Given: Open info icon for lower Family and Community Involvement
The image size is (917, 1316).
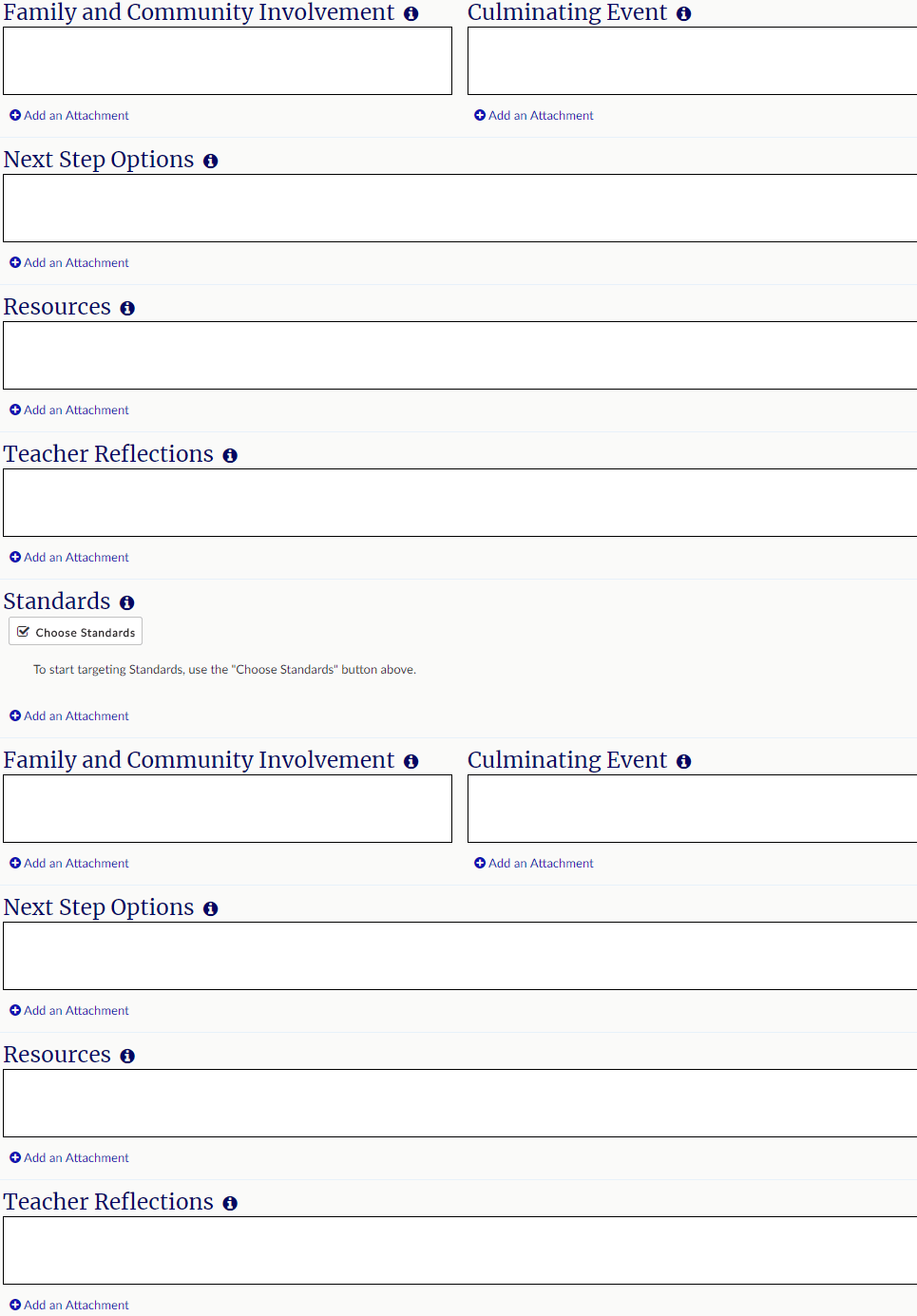Looking at the screenshot, I should (411, 762).
